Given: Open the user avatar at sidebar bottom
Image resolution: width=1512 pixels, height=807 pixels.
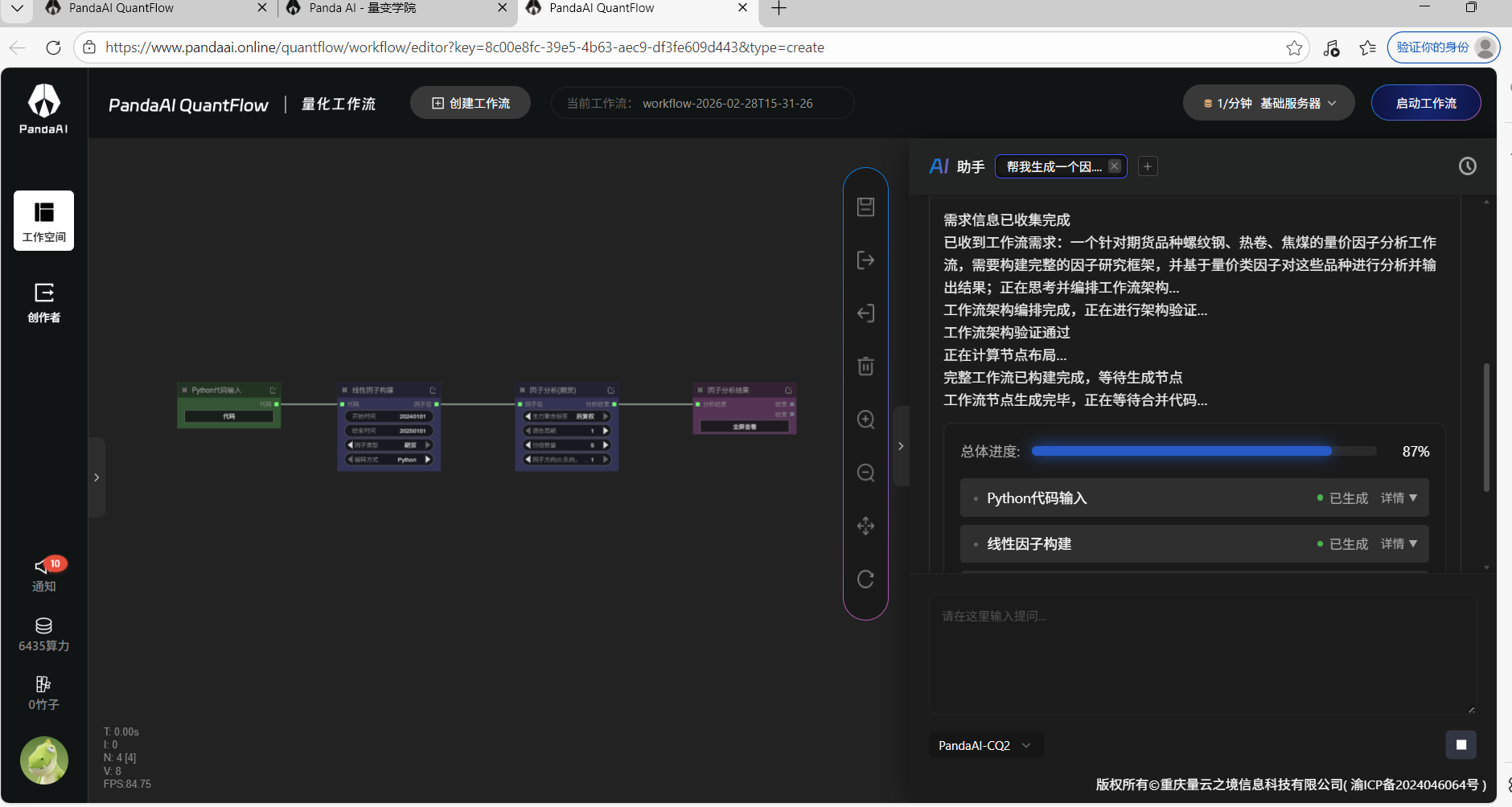Looking at the screenshot, I should [x=43, y=760].
